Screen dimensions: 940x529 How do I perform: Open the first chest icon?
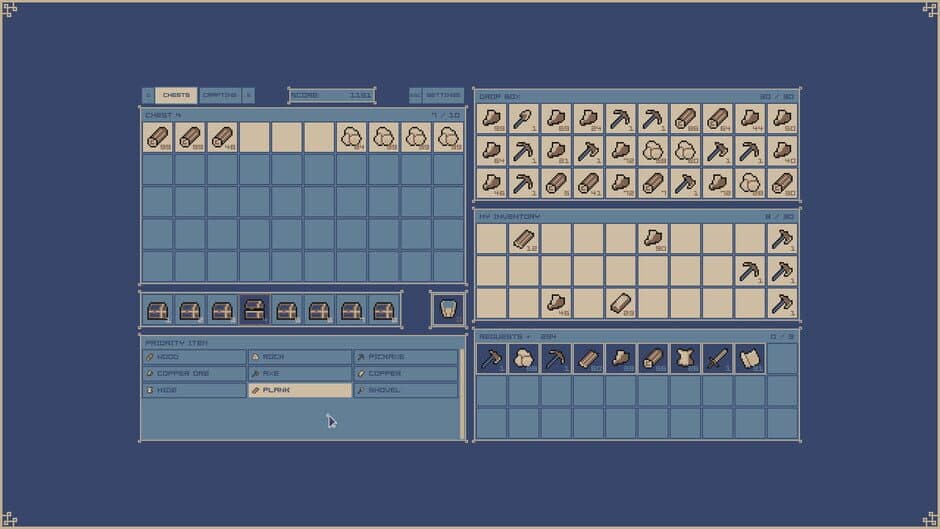158,310
